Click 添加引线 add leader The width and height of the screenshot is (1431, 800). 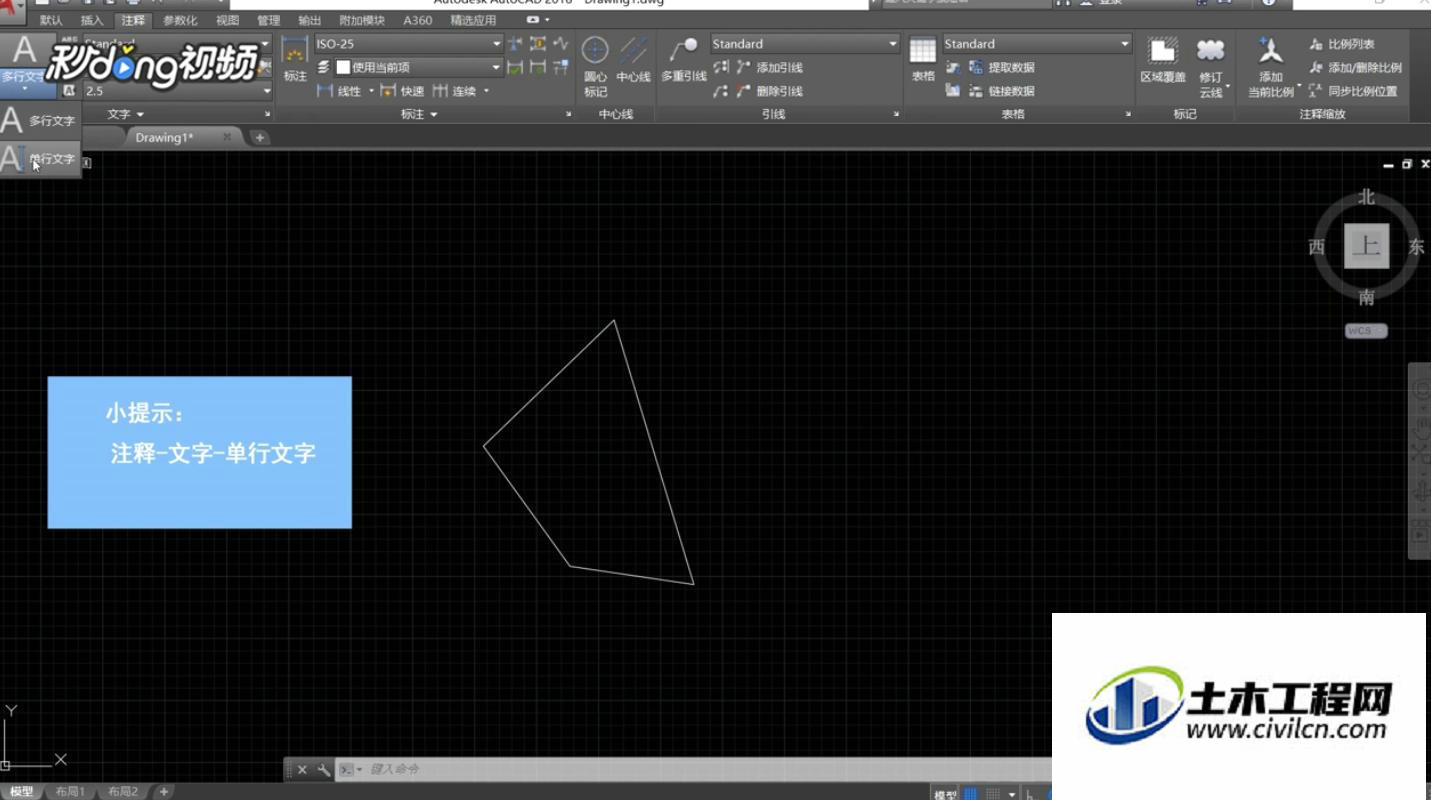coord(769,67)
